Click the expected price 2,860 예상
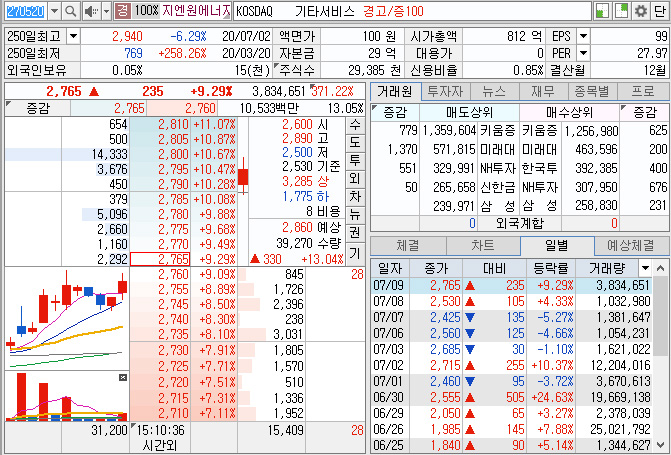This screenshot has height=455, width=671. tap(311, 227)
